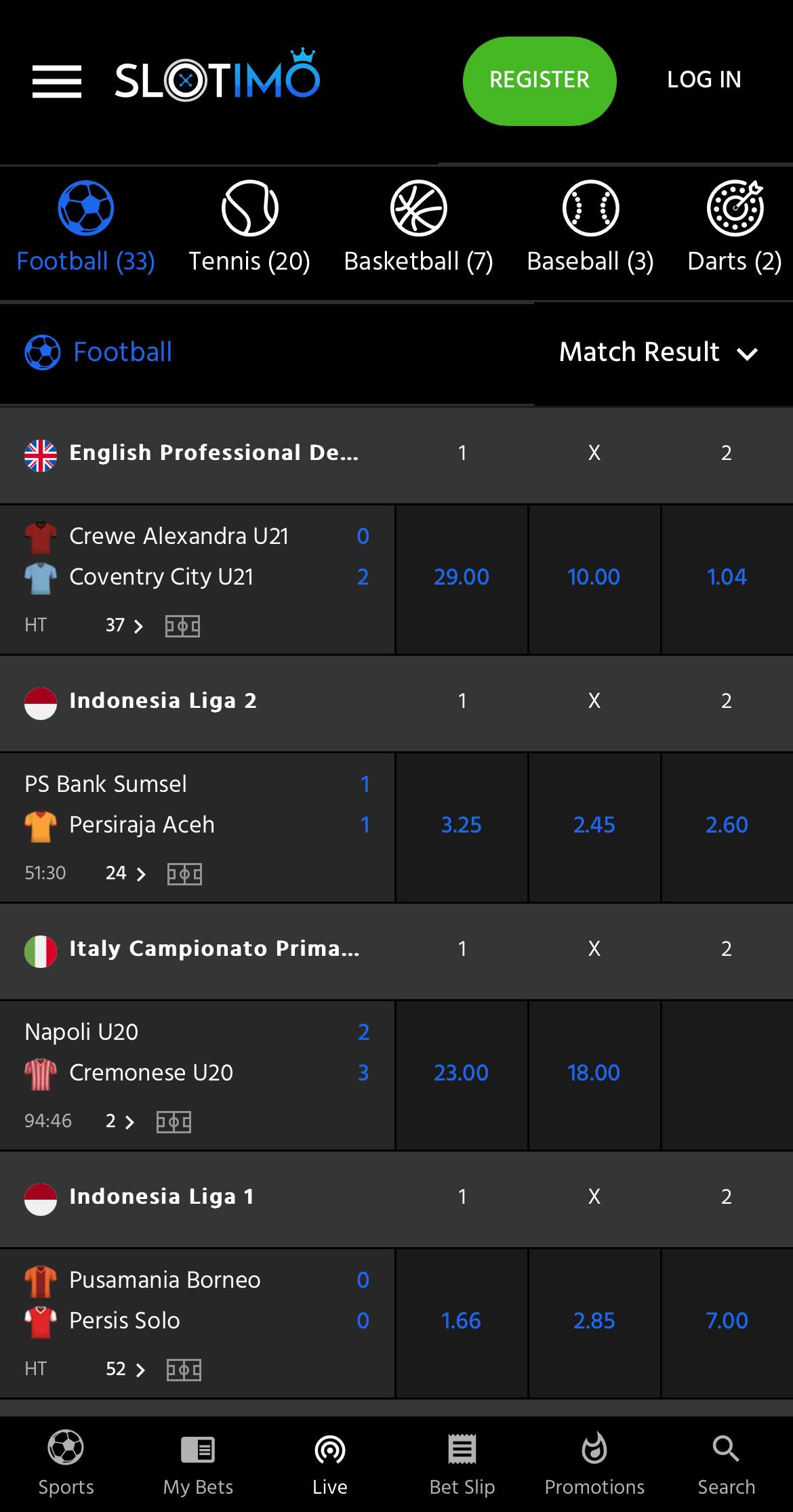
Task: Expand 52 more markets for Borneo match
Action: pos(125,1369)
